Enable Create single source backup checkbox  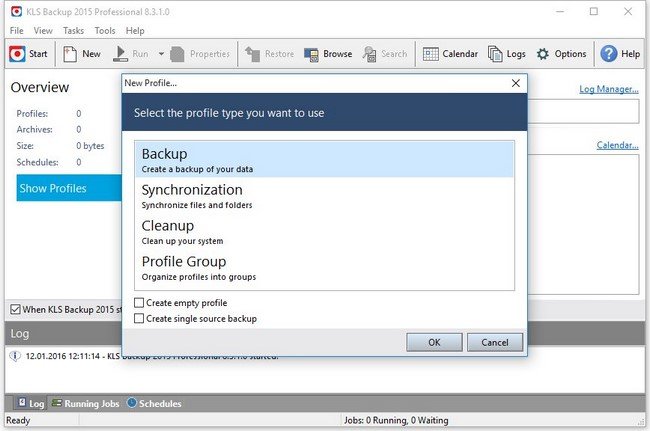pyautogui.click(x=139, y=318)
